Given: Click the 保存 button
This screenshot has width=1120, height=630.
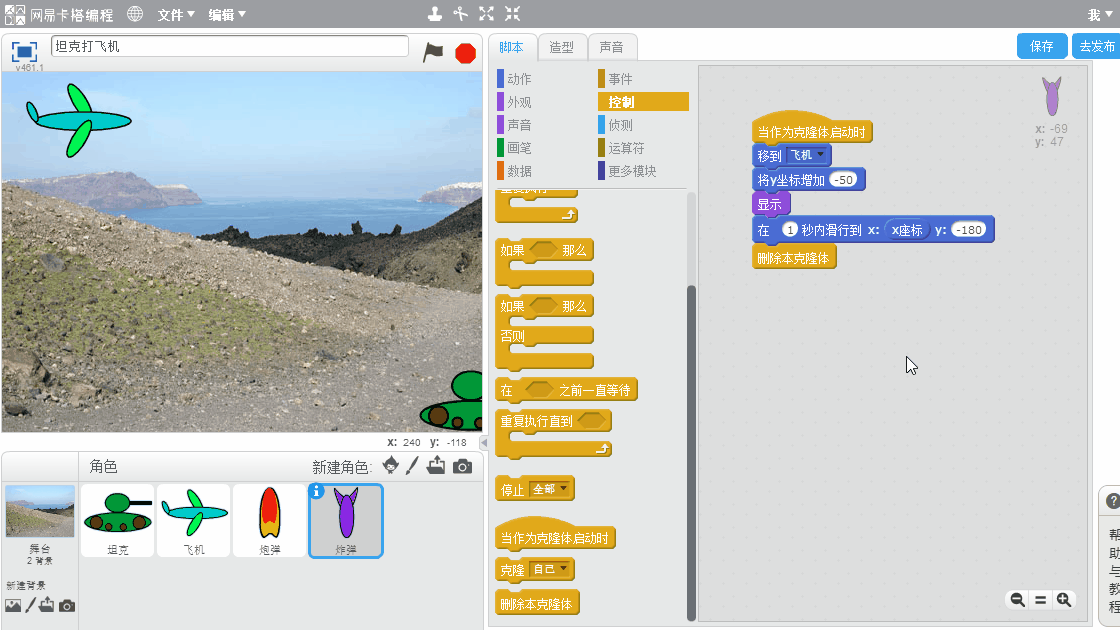Looking at the screenshot, I should (1041, 46).
